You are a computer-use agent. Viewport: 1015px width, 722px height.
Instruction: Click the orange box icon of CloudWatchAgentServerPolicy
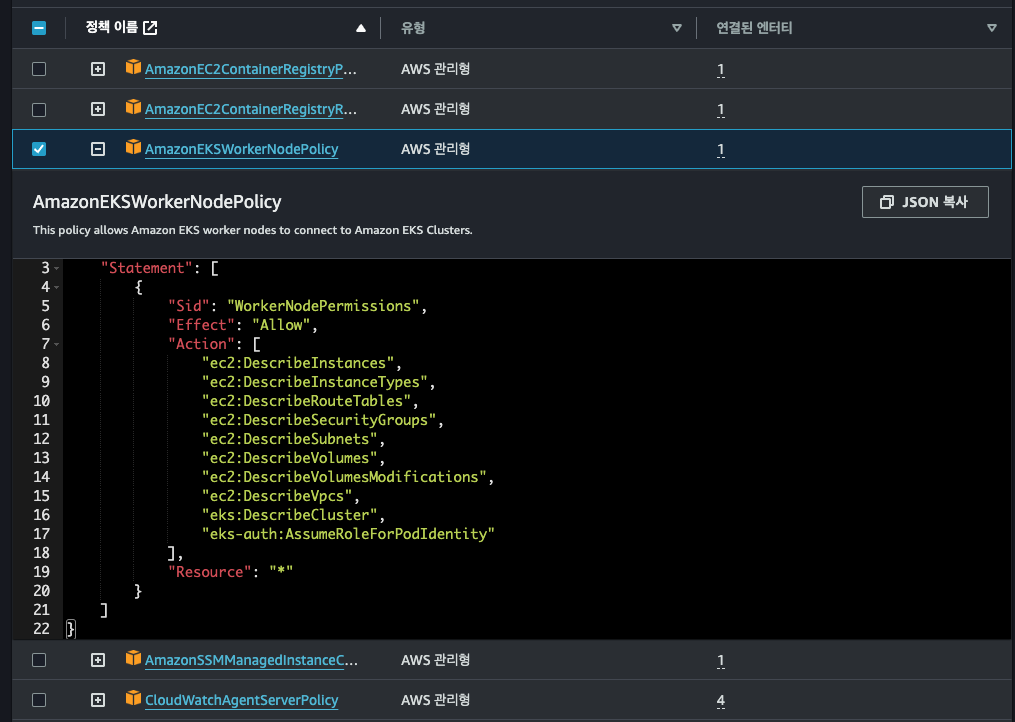point(133,698)
